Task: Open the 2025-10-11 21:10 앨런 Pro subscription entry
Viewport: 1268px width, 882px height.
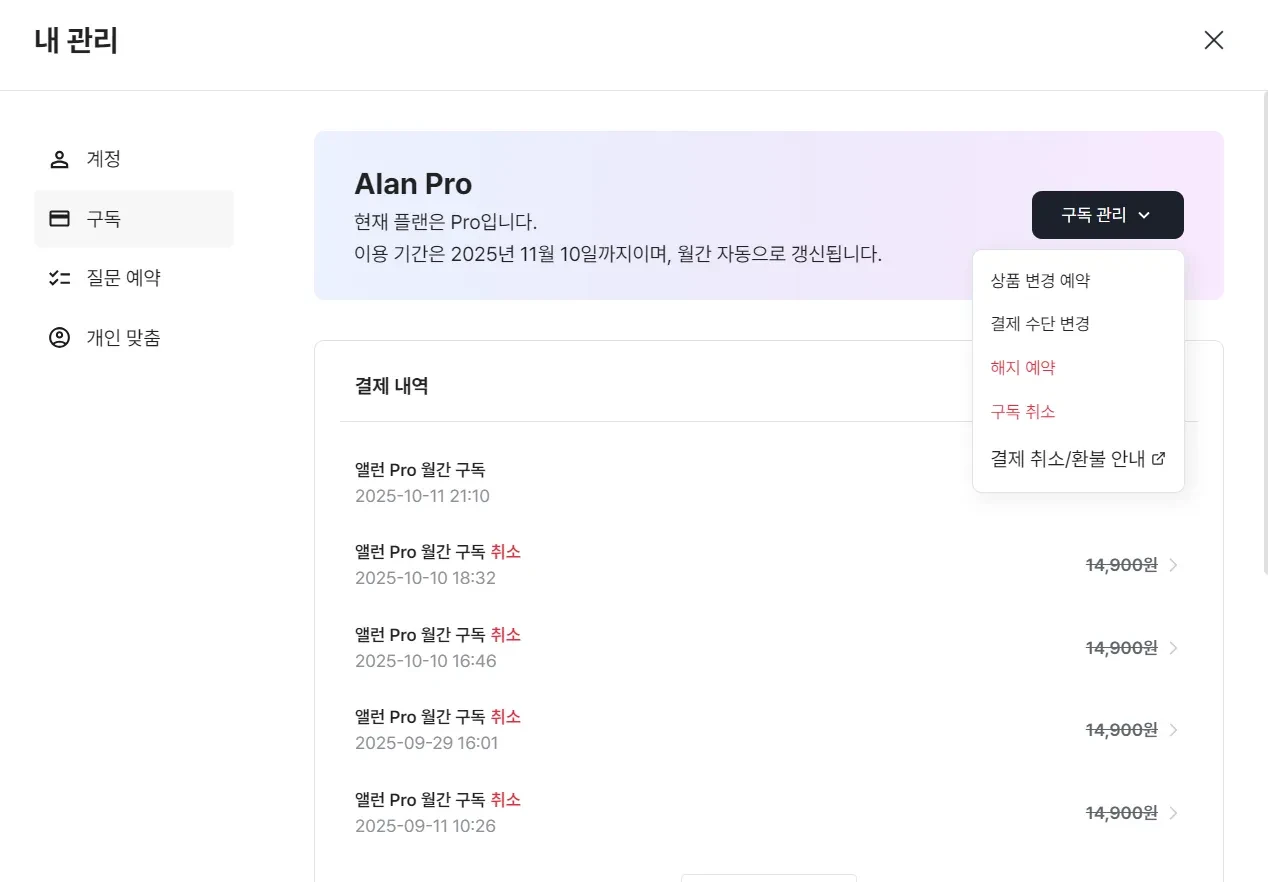Action: [600, 482]
